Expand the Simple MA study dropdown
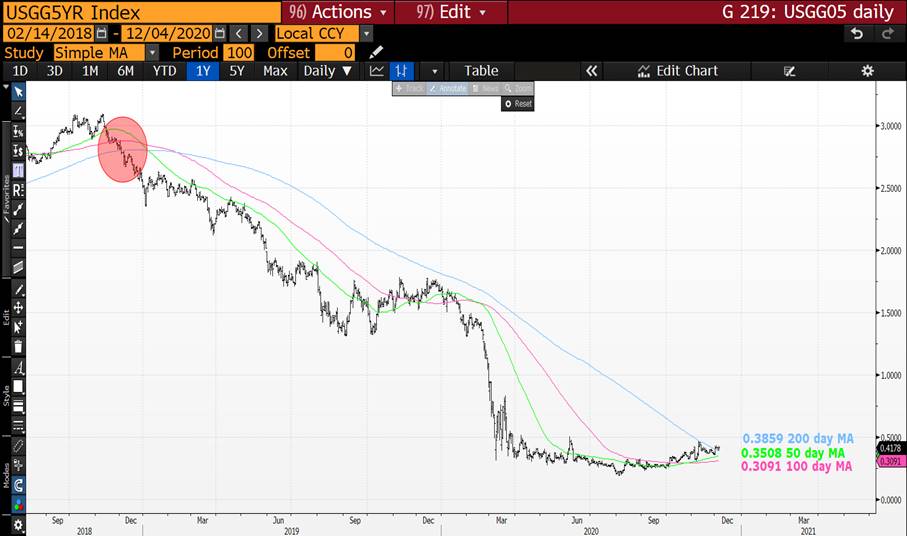The image size is (907, 536). (x=152, y=53)
